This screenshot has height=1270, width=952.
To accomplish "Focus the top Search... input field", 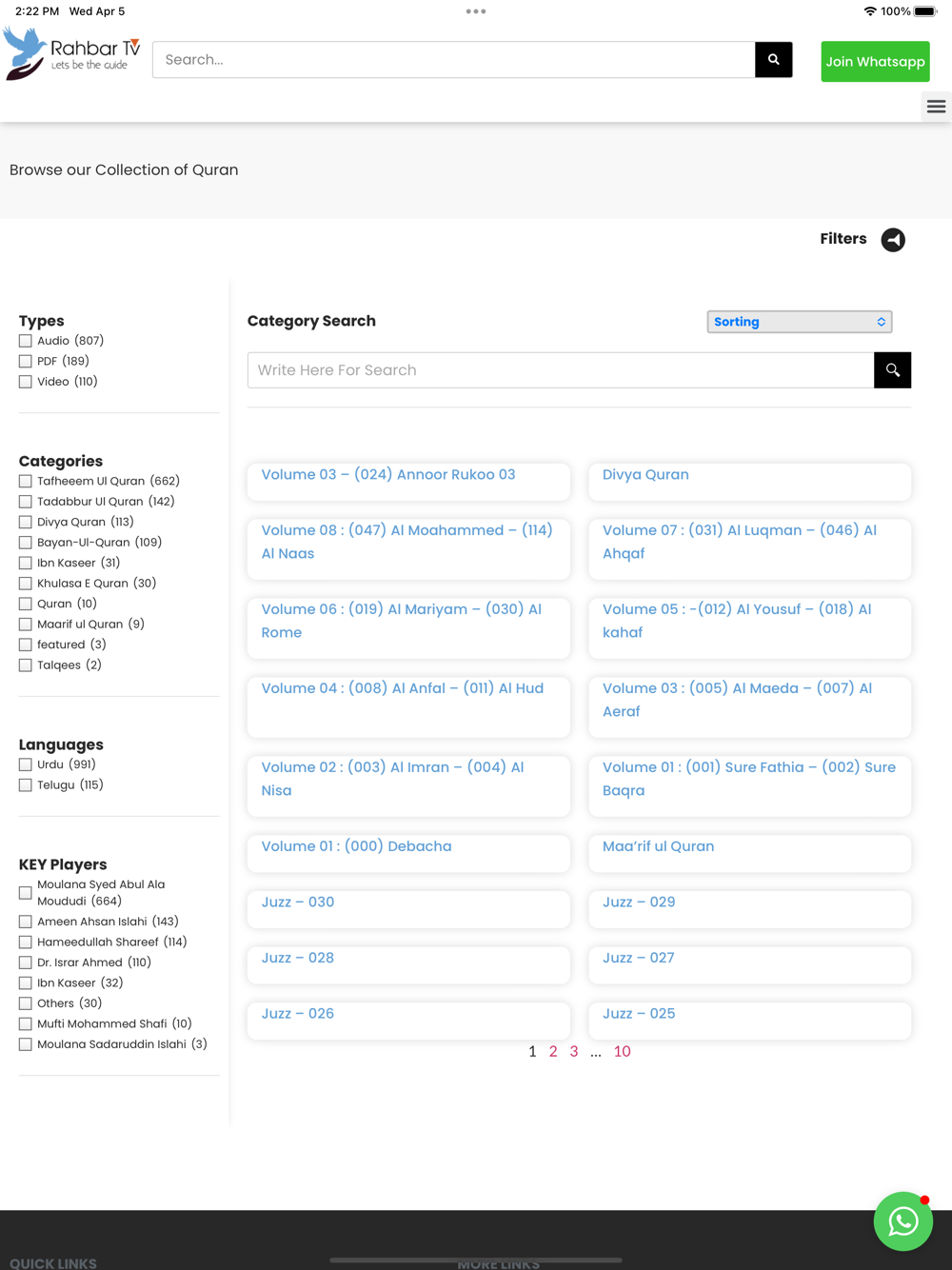I will [454, 59].
